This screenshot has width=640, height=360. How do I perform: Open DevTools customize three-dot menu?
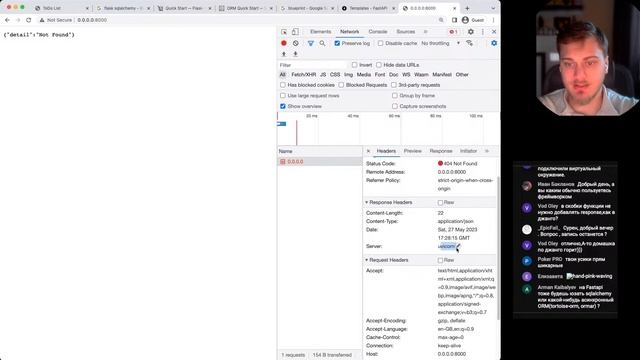coord(482,32)
